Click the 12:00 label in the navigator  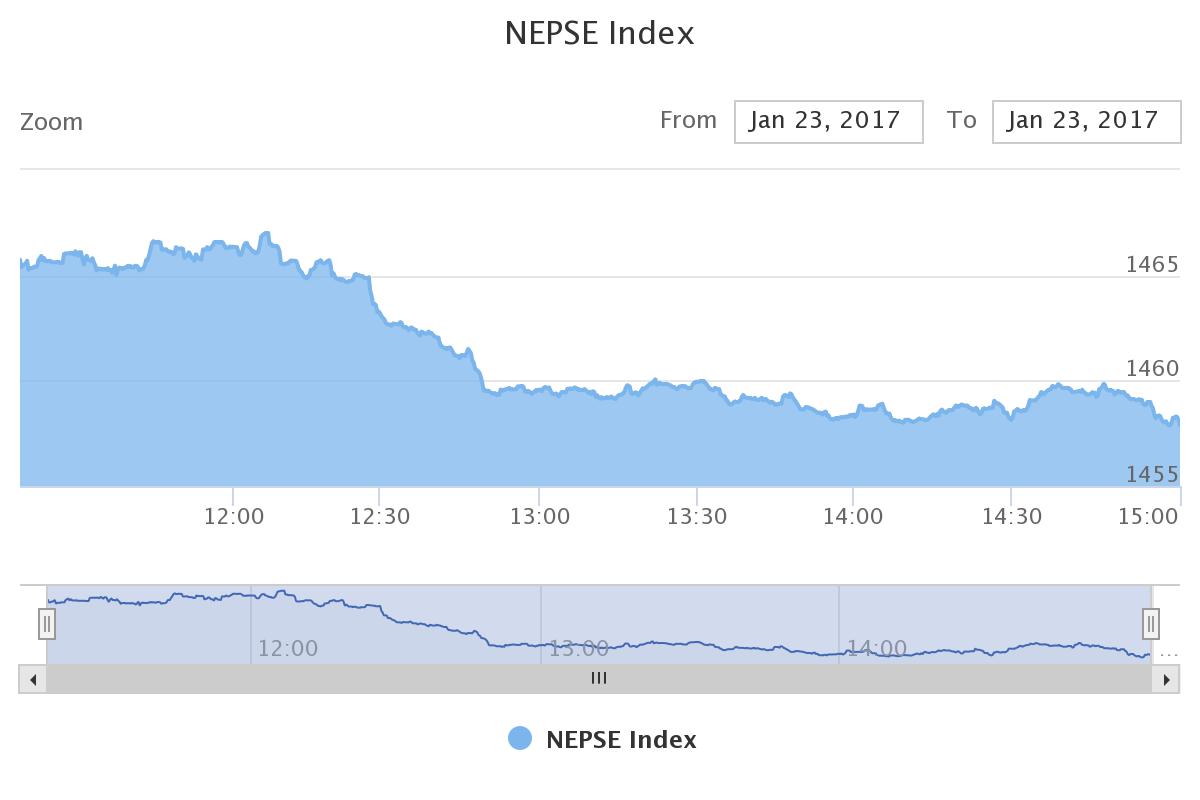pos(288,649)
